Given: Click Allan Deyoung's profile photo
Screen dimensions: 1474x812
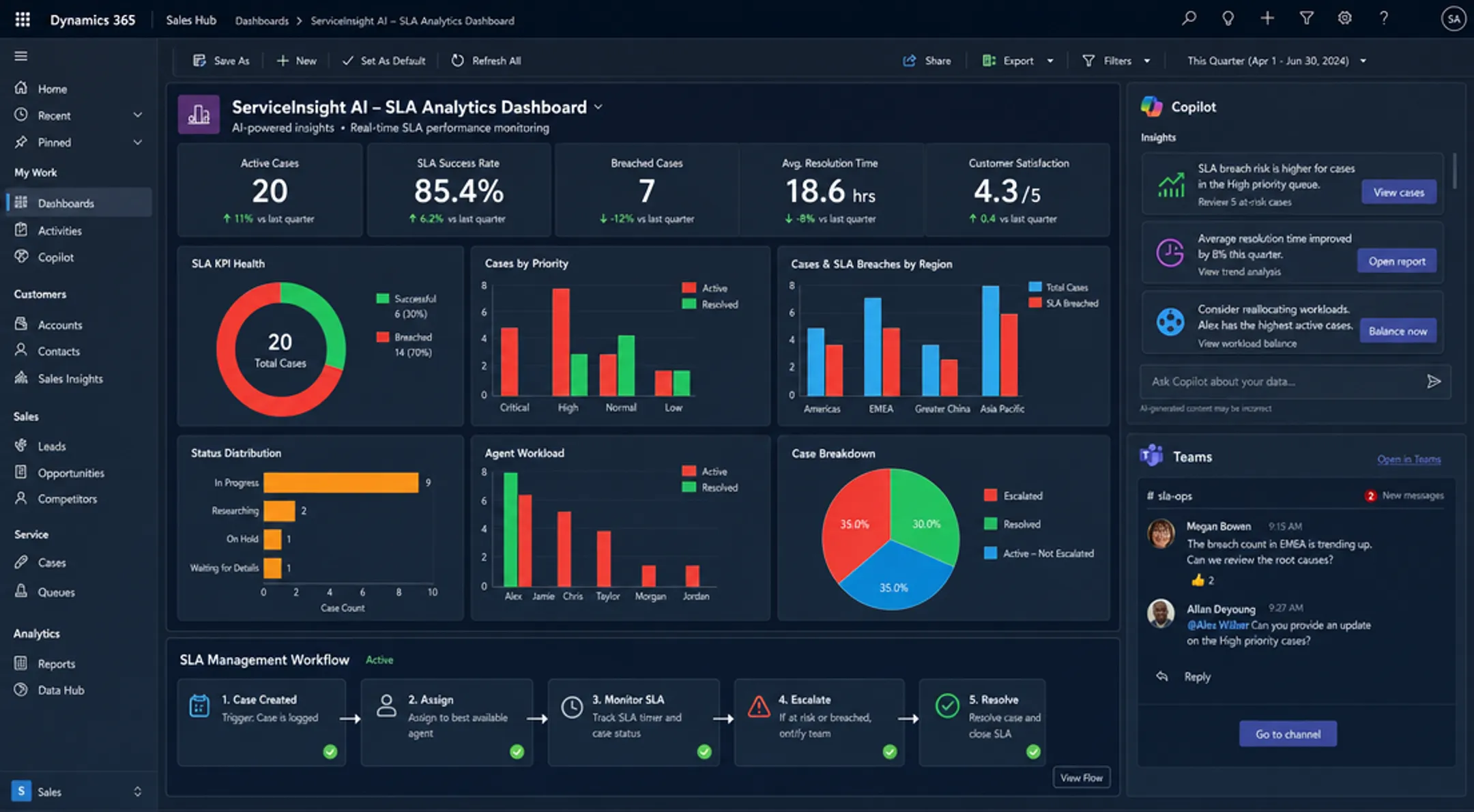Looking at the screenshot, I should pos(1161,613).
